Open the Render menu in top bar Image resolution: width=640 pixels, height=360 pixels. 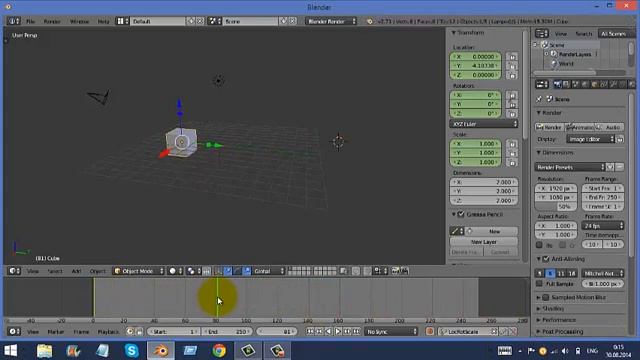pyautogui.click(x=52, y=21)
